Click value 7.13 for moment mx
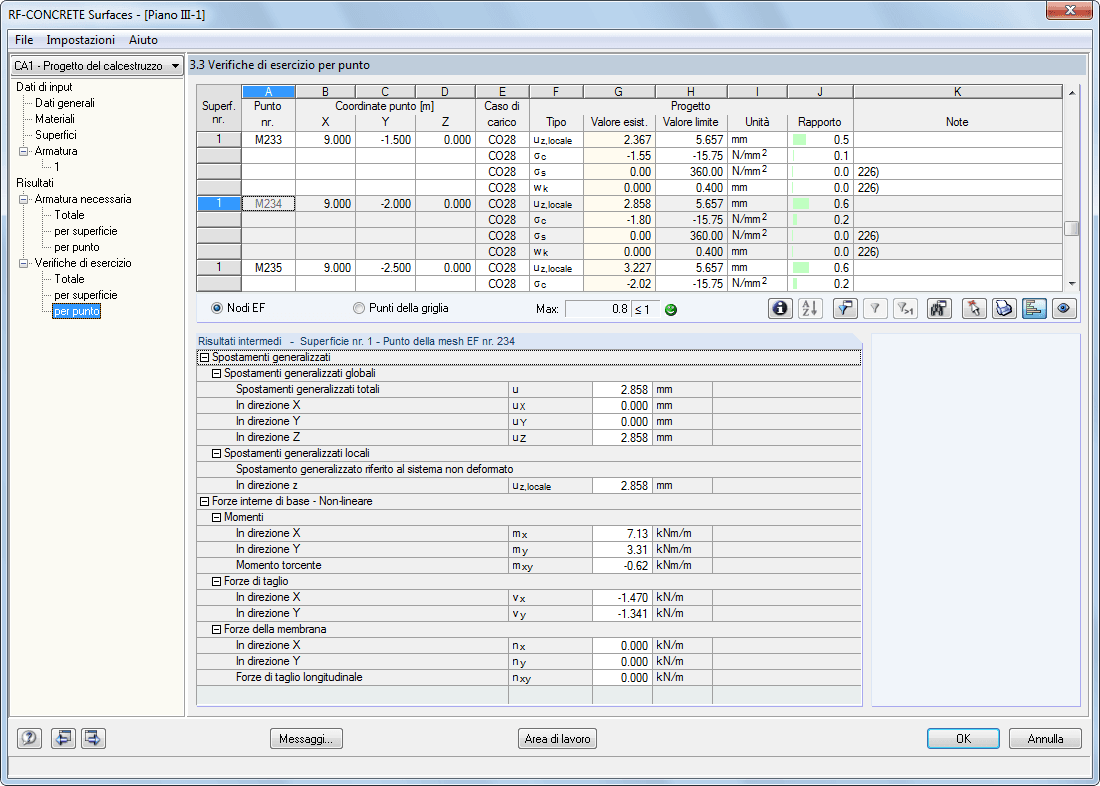The width and height of the screenshot is (1100, 786). click(622, 534)
